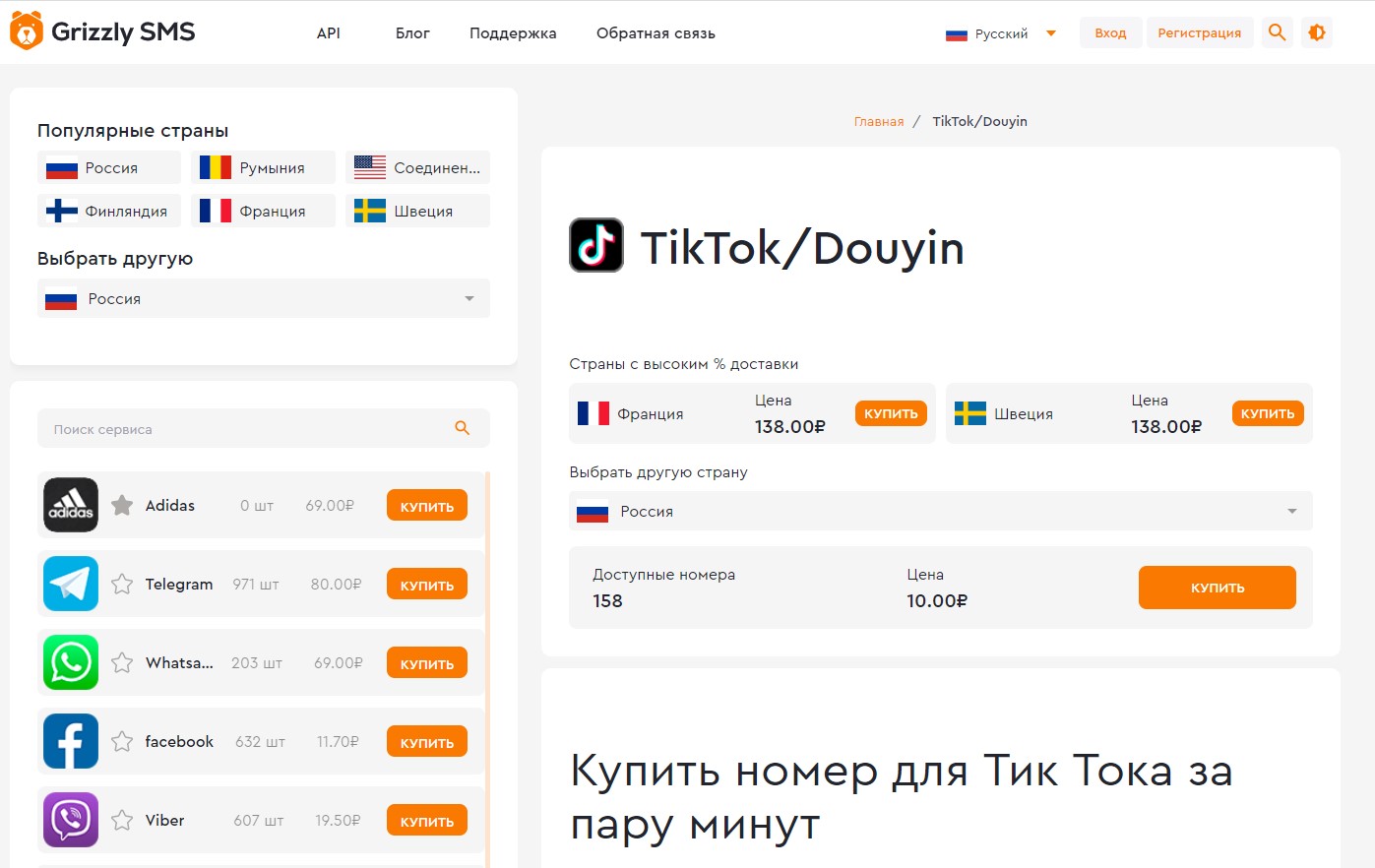1375x868 pixels.
Task: Toggle the favorite star for Whatsa...
Action: [122, 662]
